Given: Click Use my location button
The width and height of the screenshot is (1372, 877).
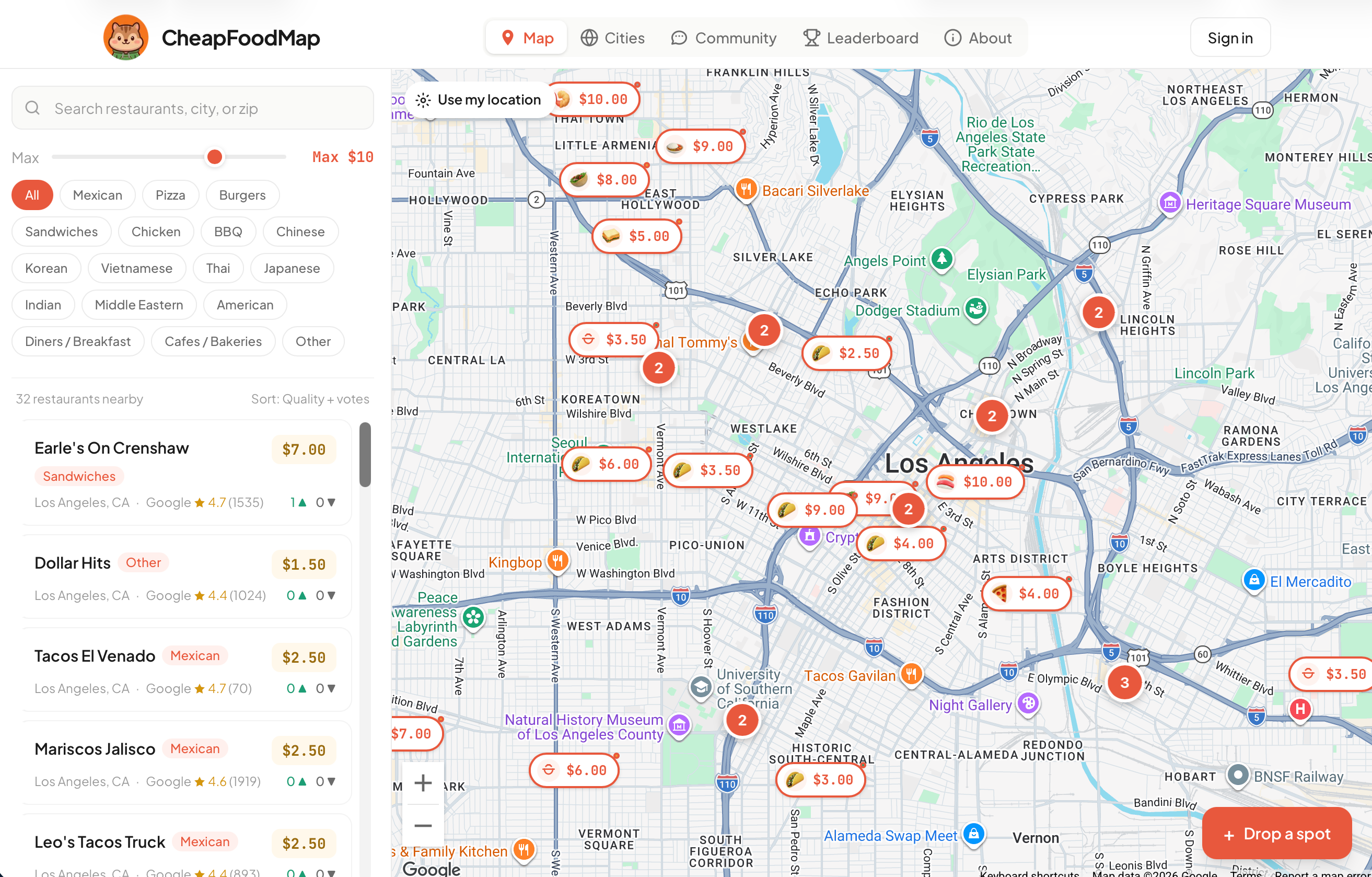Looking at the screenshot, I should 479,100.
